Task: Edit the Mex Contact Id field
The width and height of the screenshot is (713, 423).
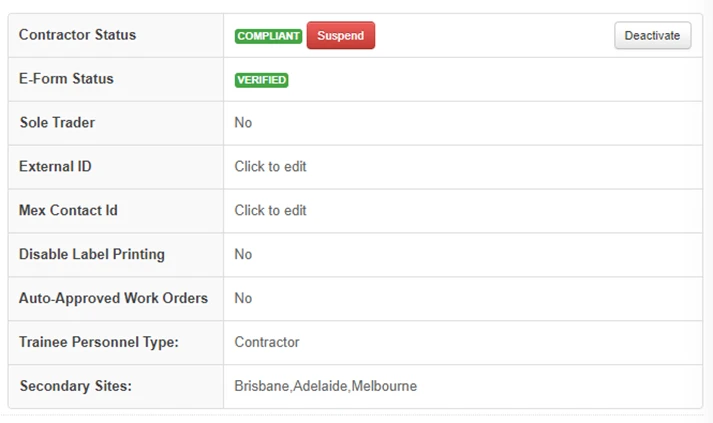Action: point(270,210)
